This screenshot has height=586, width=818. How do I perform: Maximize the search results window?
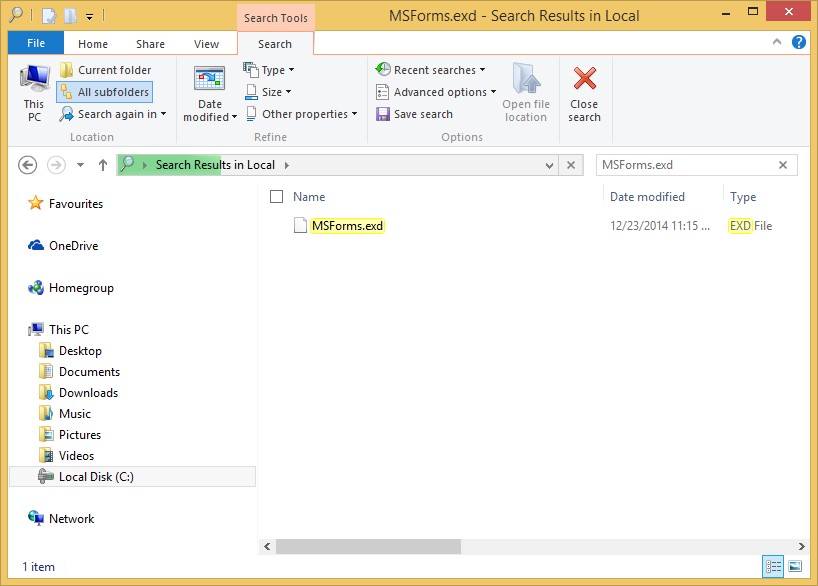753,11
